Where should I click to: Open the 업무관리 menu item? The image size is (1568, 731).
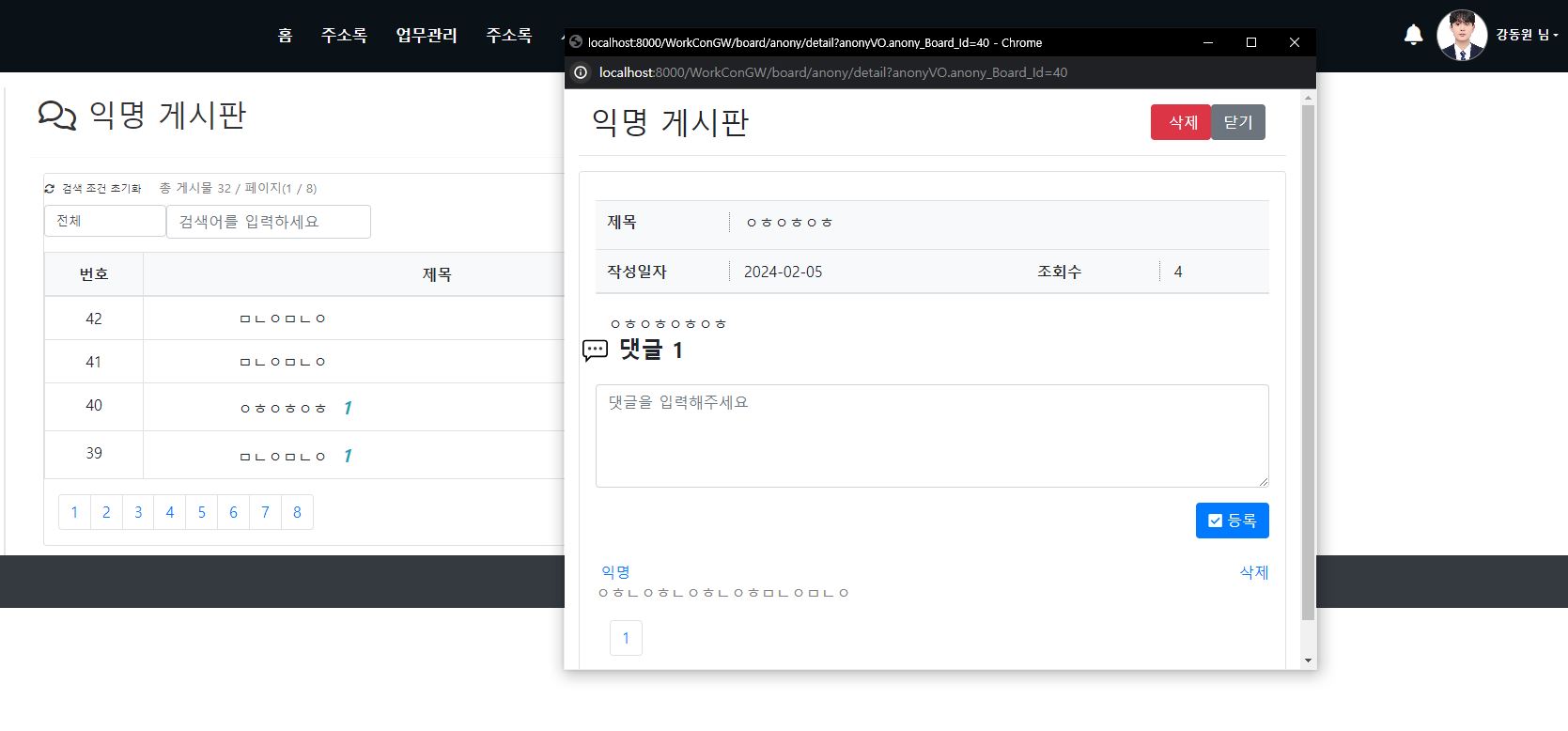[x=426, y=36]
